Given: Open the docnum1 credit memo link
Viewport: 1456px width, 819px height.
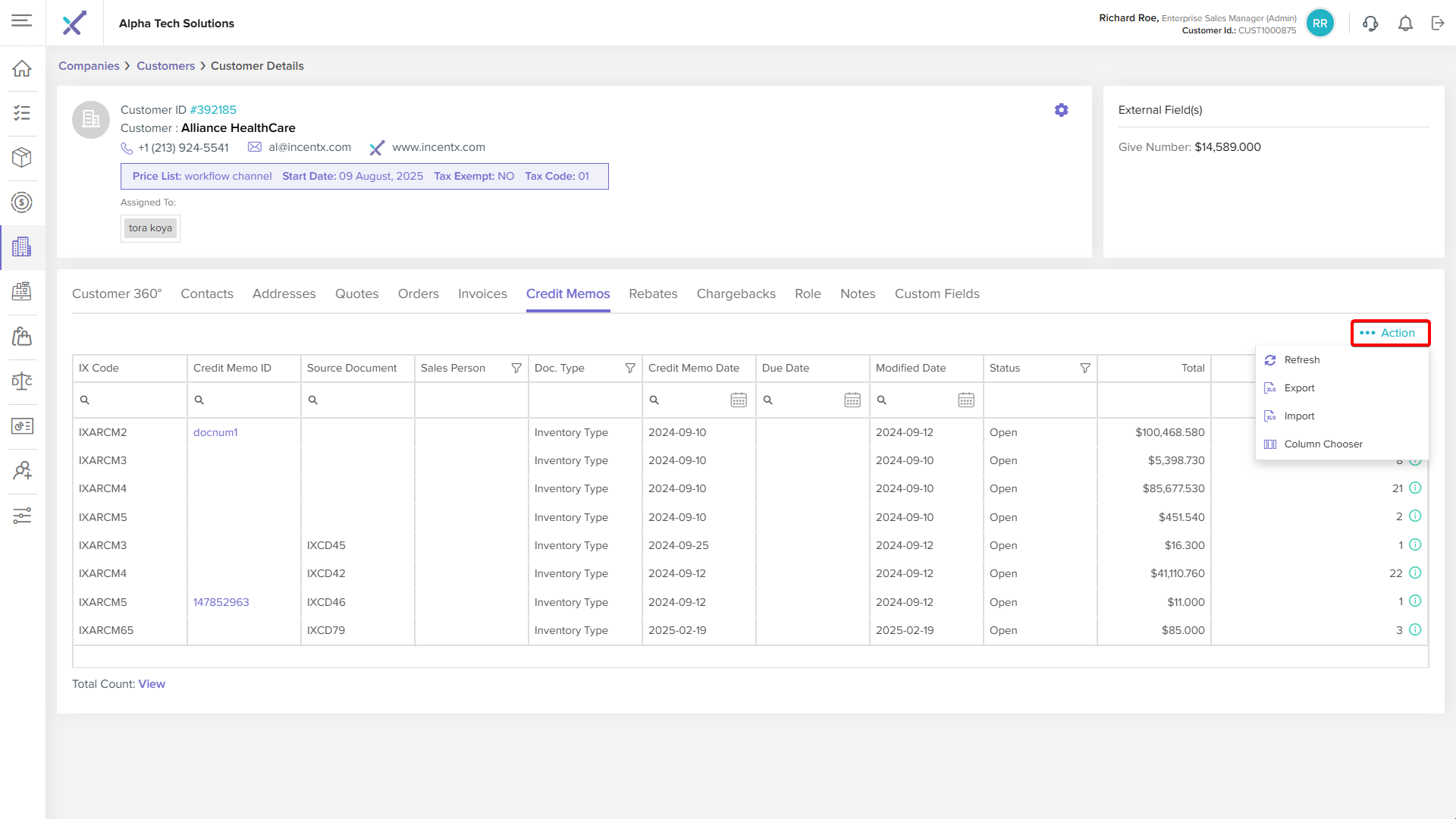Looking at the screenshot, I should (x=215, y=432).
